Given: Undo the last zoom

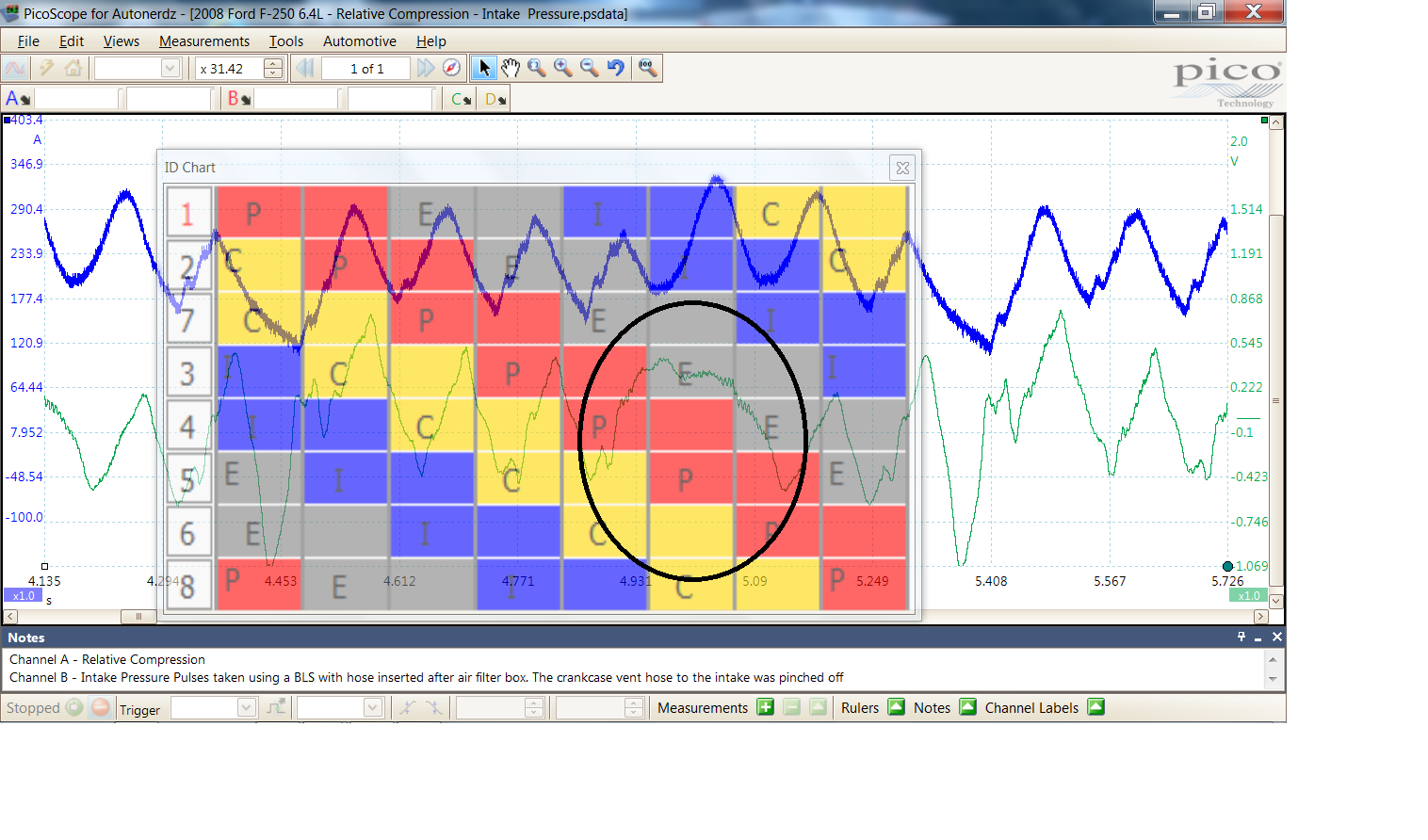Looking at the screenshot, I should pyautogui.click(x=616, y=68).
